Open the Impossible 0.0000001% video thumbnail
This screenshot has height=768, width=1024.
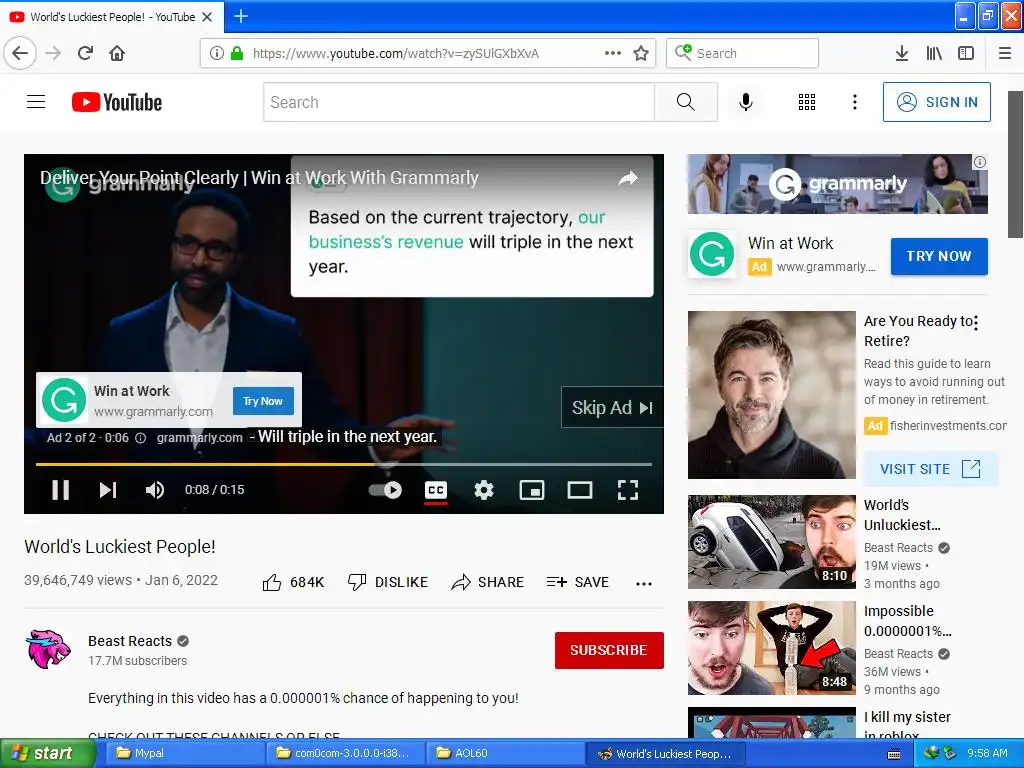click(x=771, y=648)
